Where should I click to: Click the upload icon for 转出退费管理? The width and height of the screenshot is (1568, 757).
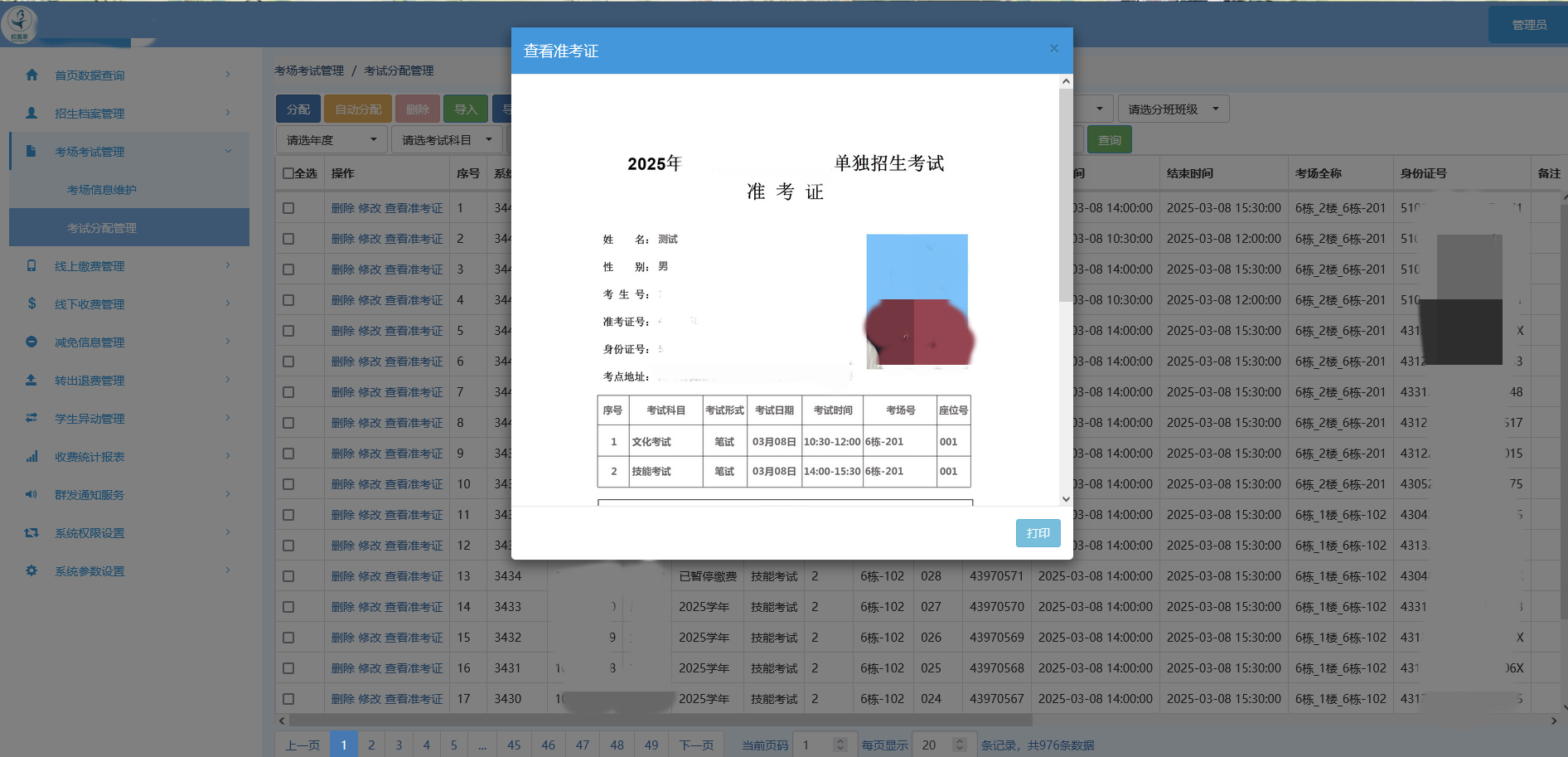[31, 380]
